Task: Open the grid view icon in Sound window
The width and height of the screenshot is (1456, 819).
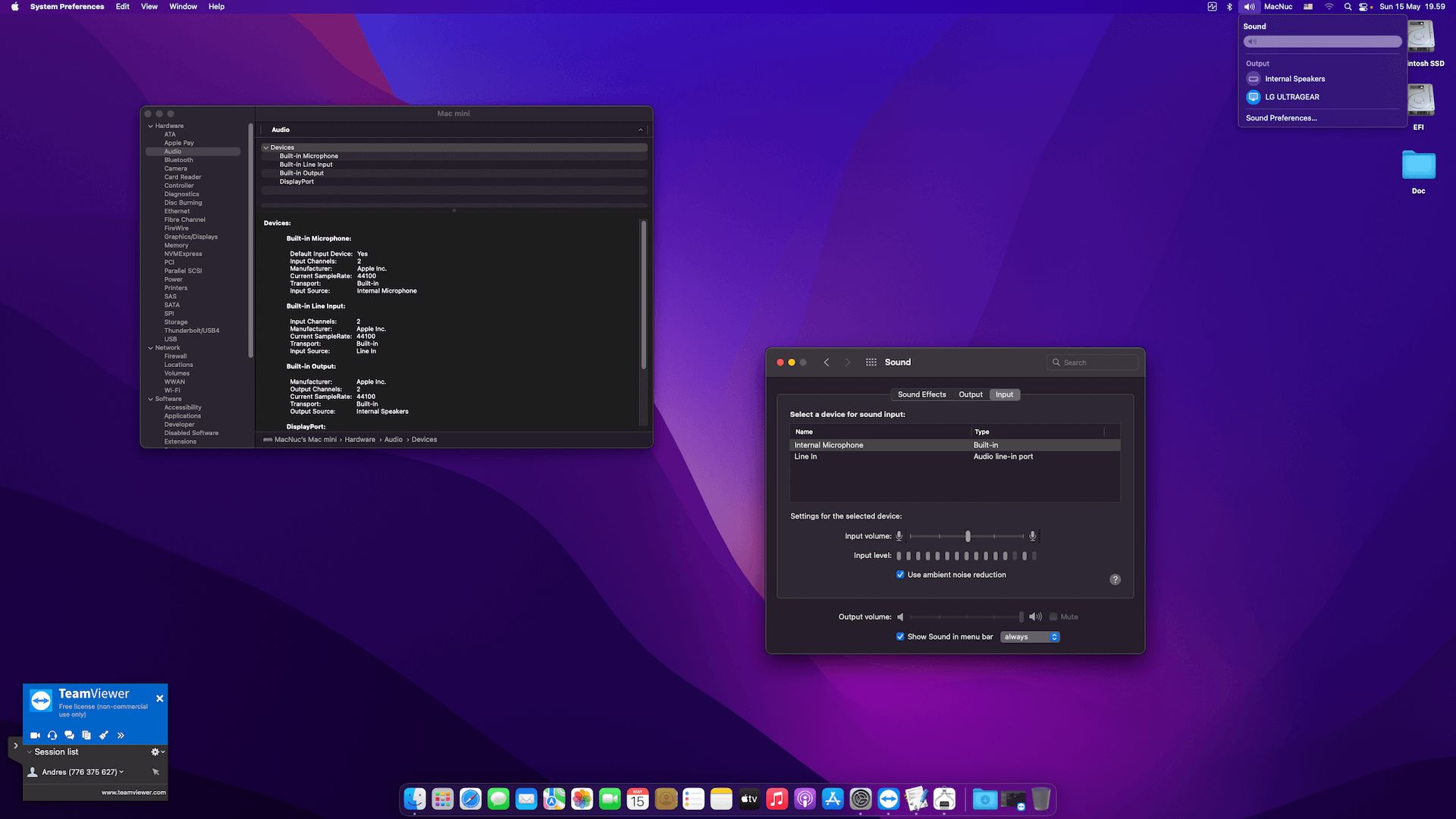Action: pyautogui.click(x=871, y=362)
